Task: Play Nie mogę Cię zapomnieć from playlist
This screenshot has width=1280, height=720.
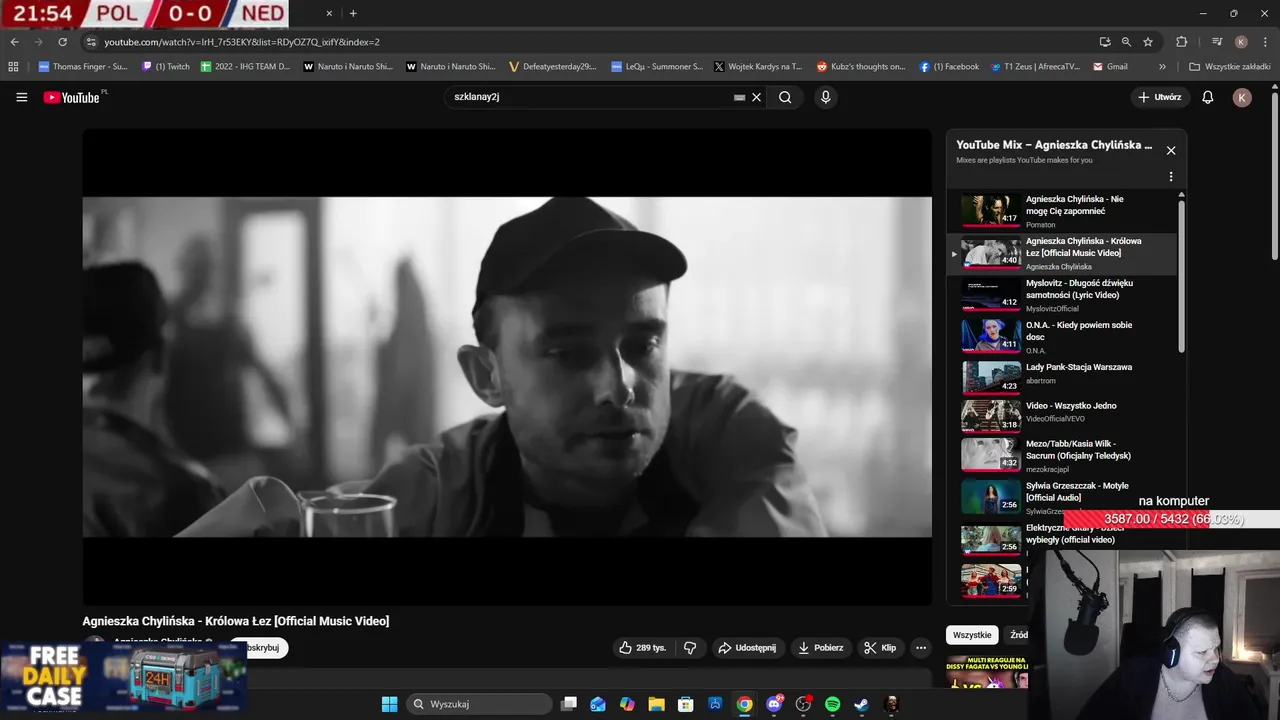Action: (x=1061, y=210)
